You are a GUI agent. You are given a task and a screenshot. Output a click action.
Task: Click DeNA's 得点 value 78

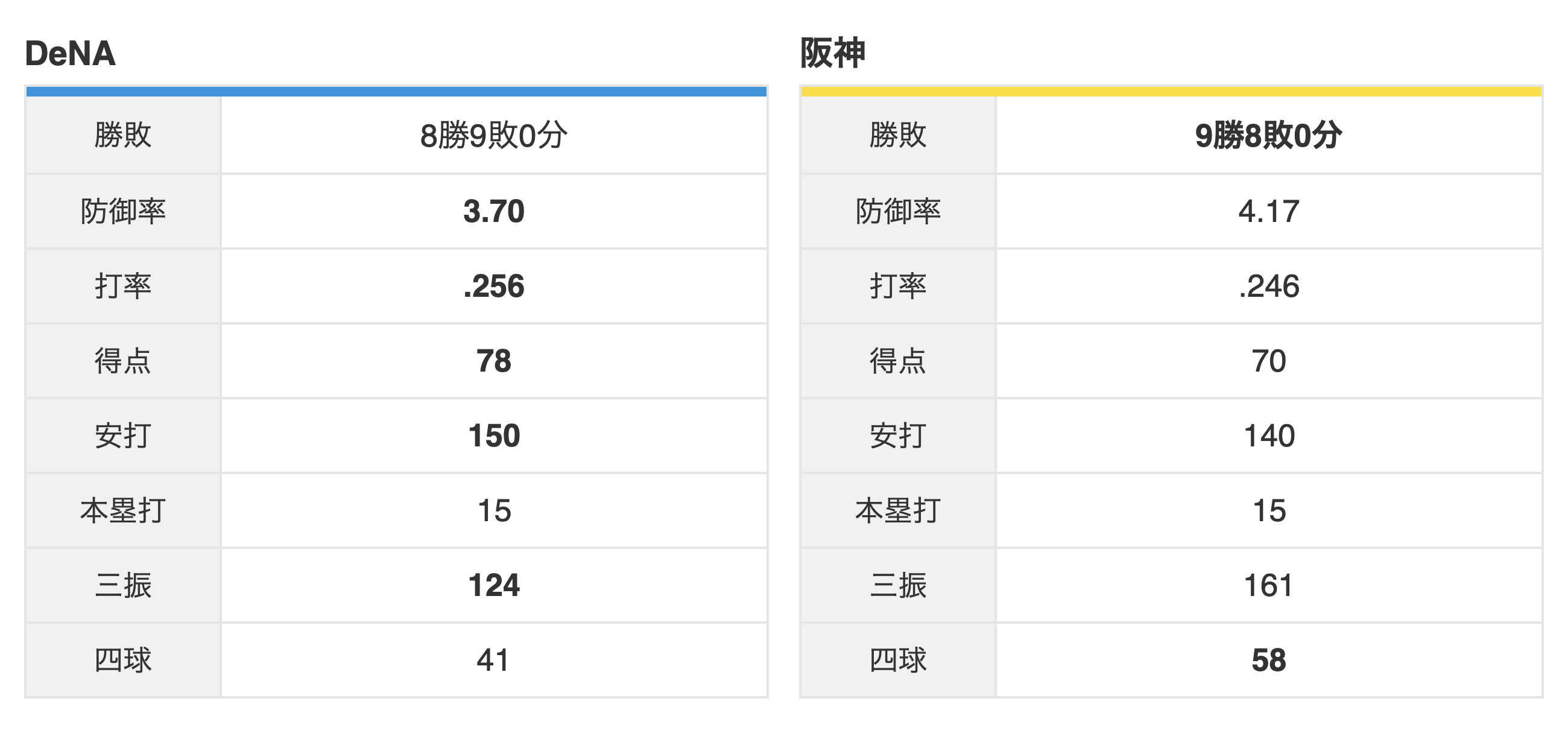coord(494,361)
